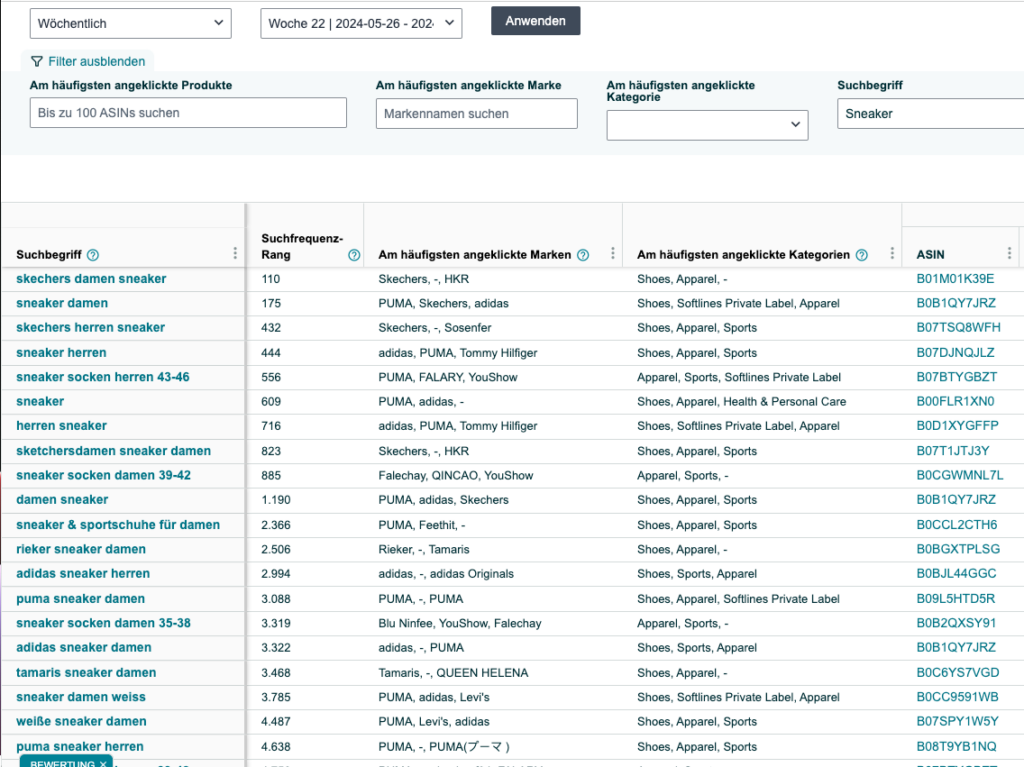Open ASIN B0B2QXSY91
Screen dimensions: 1024x767
tap(956, 623)
